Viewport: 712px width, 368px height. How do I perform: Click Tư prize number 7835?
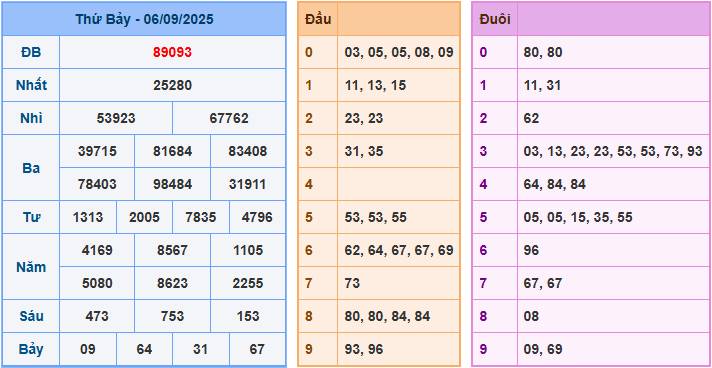(201, 217)
